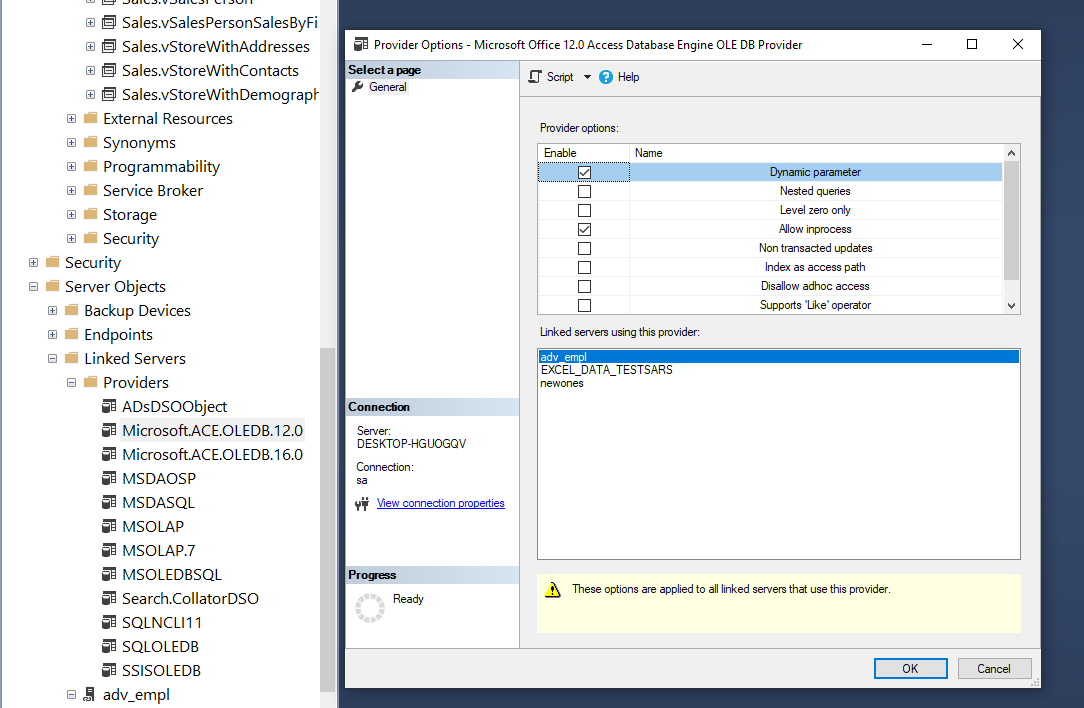Uncheck the Dynamic parameter option
Image resolution: width=1084 pixels, height=708 pixels.
point(583,171)
